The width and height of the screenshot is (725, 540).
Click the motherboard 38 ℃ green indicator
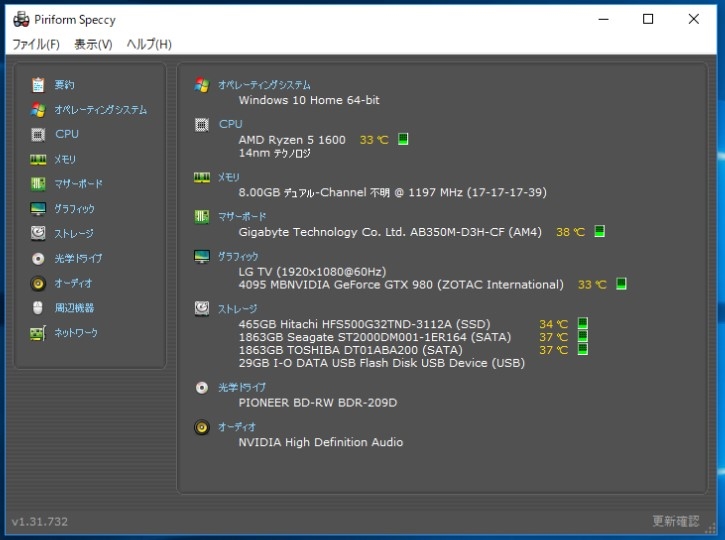tap(600, 231)
